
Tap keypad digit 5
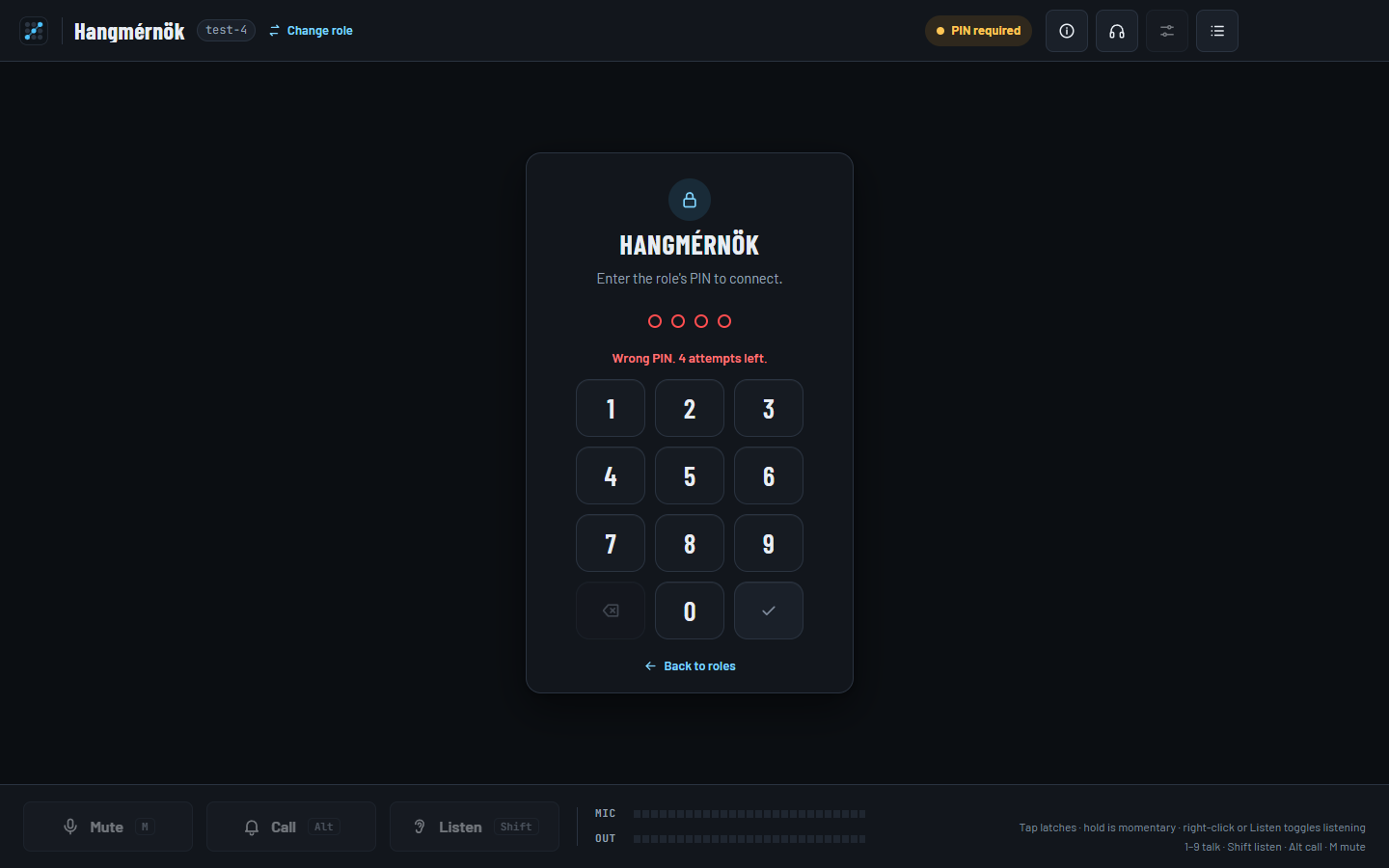click(690, 475)
